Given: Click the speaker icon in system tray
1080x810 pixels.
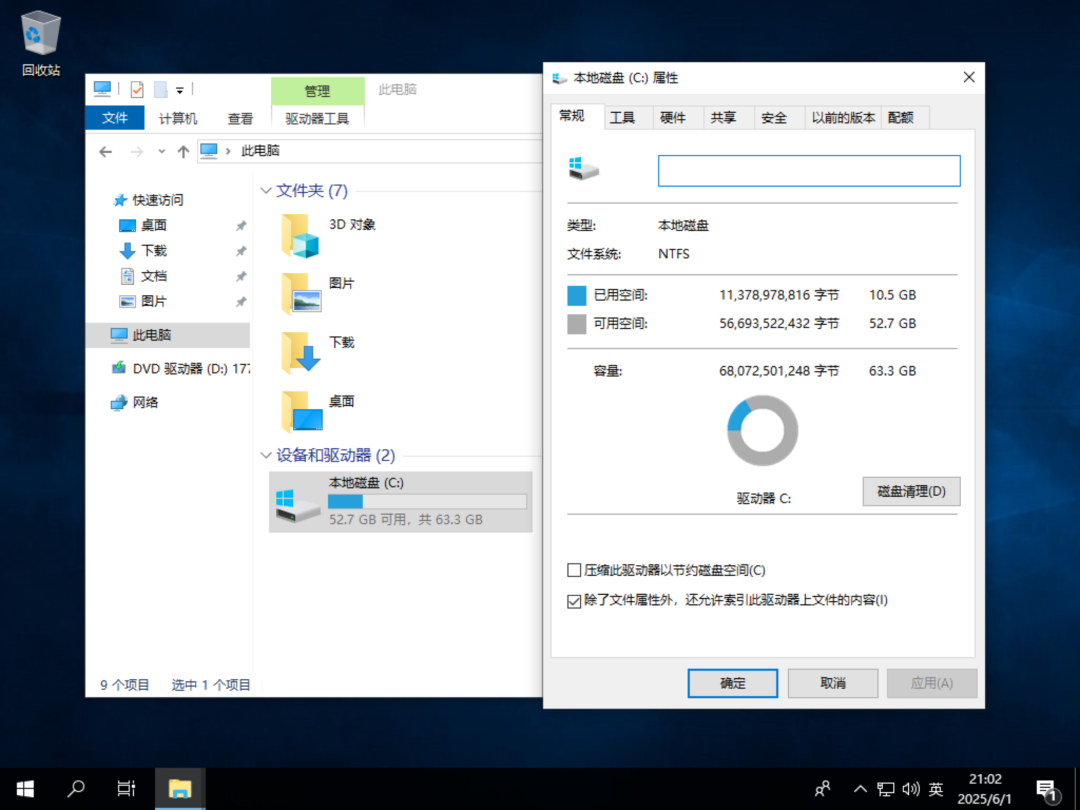Looking at the screenshot, I should click(911, 788).
